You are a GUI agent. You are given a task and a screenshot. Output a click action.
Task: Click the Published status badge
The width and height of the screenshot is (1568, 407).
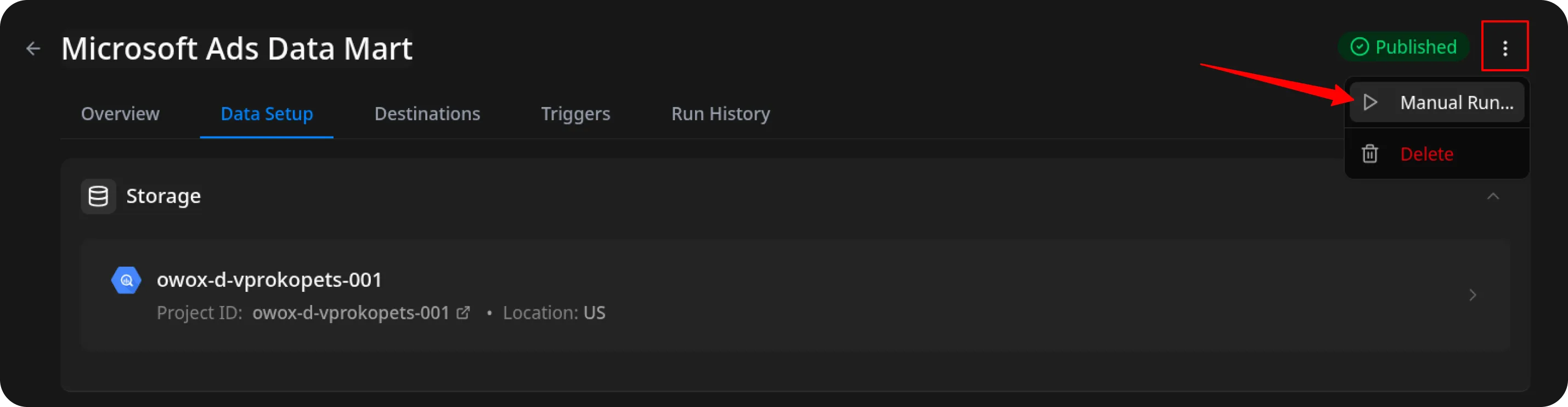pos(1403,47)
